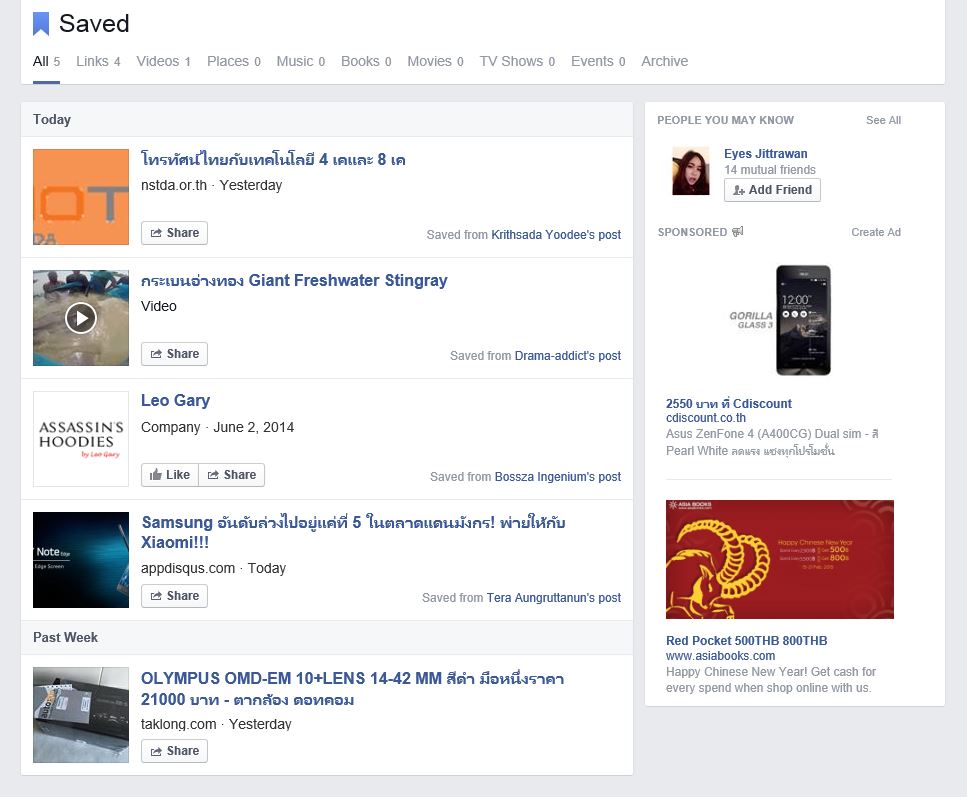967x797 pixels.
Task: Click the Create Ad link
Action: click(x=876, y=232)
